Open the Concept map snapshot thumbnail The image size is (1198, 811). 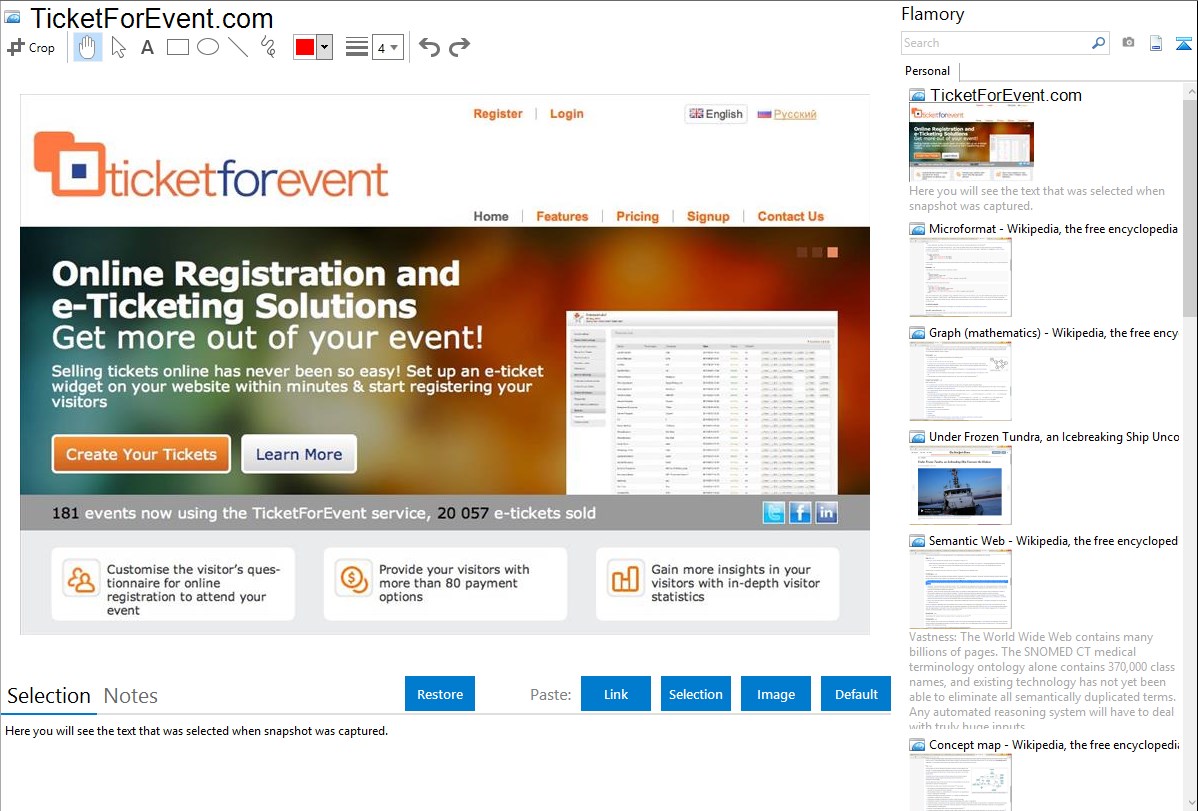pyautogui.click(x=960, y=783)
